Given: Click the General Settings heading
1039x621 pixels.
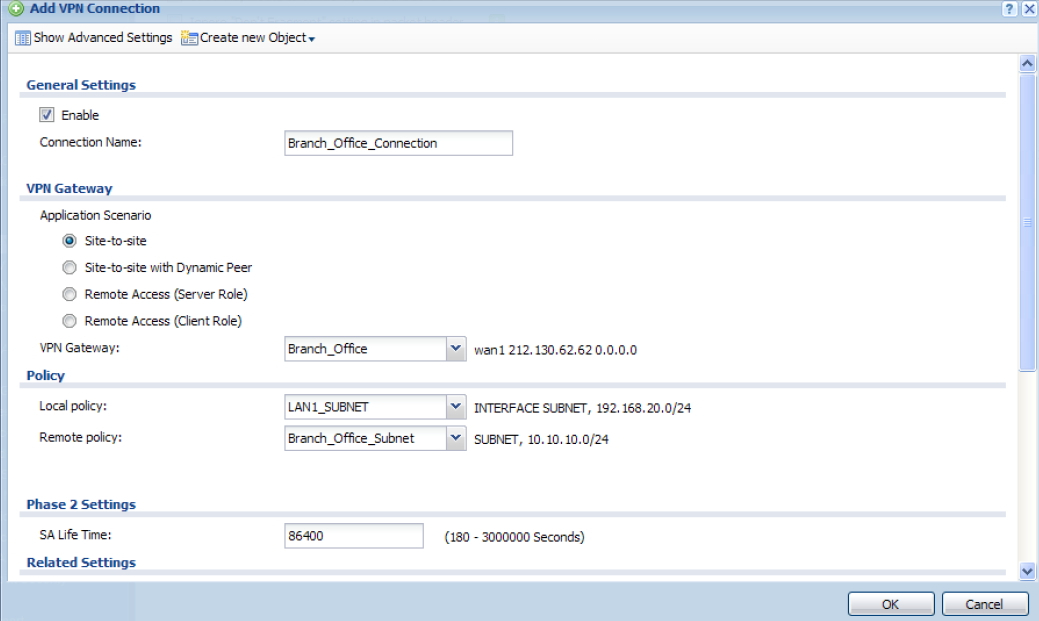Looking at the screenshot, I should point(81,85).
